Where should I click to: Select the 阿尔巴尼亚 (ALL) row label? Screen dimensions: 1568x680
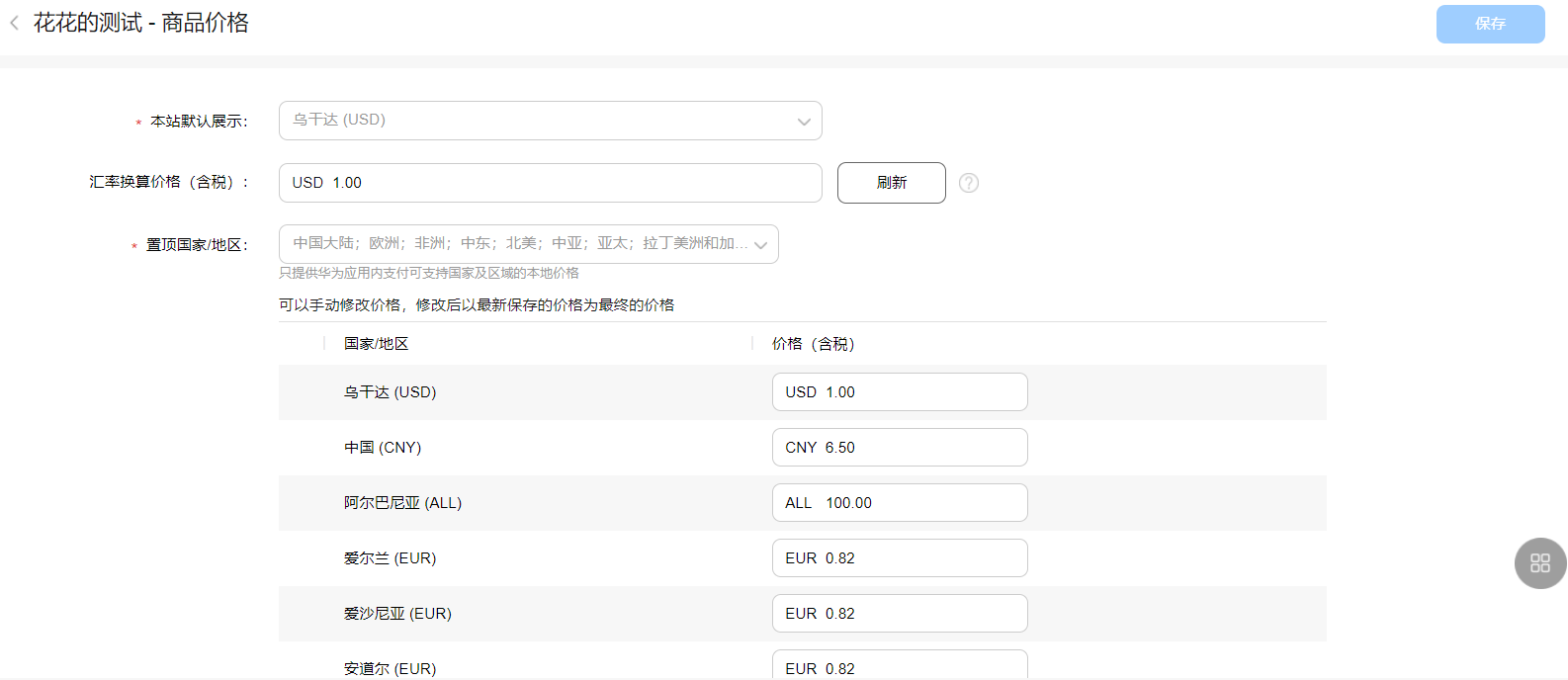click(403, 503)
